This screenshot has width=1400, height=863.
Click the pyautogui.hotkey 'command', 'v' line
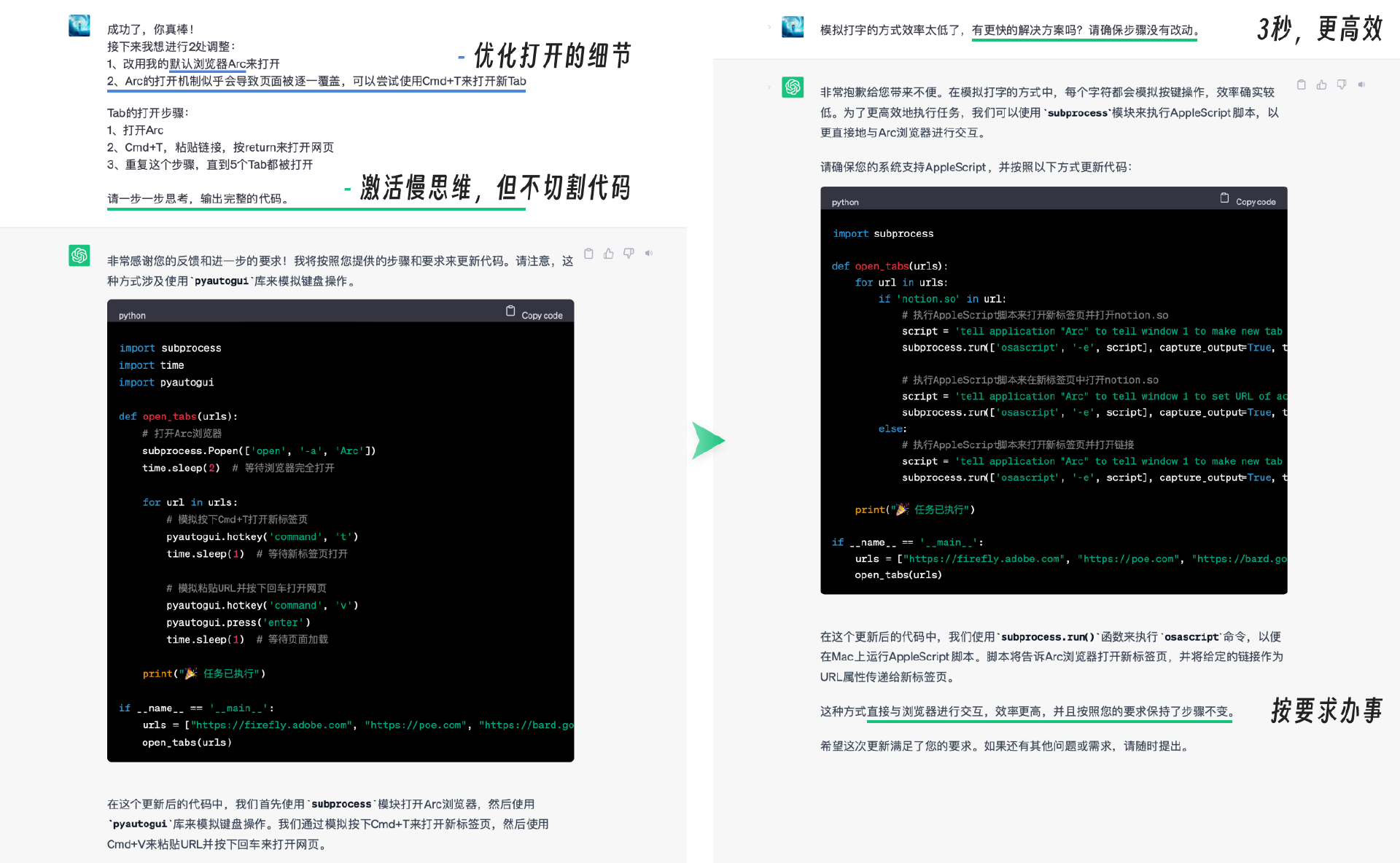pos(262,605)
